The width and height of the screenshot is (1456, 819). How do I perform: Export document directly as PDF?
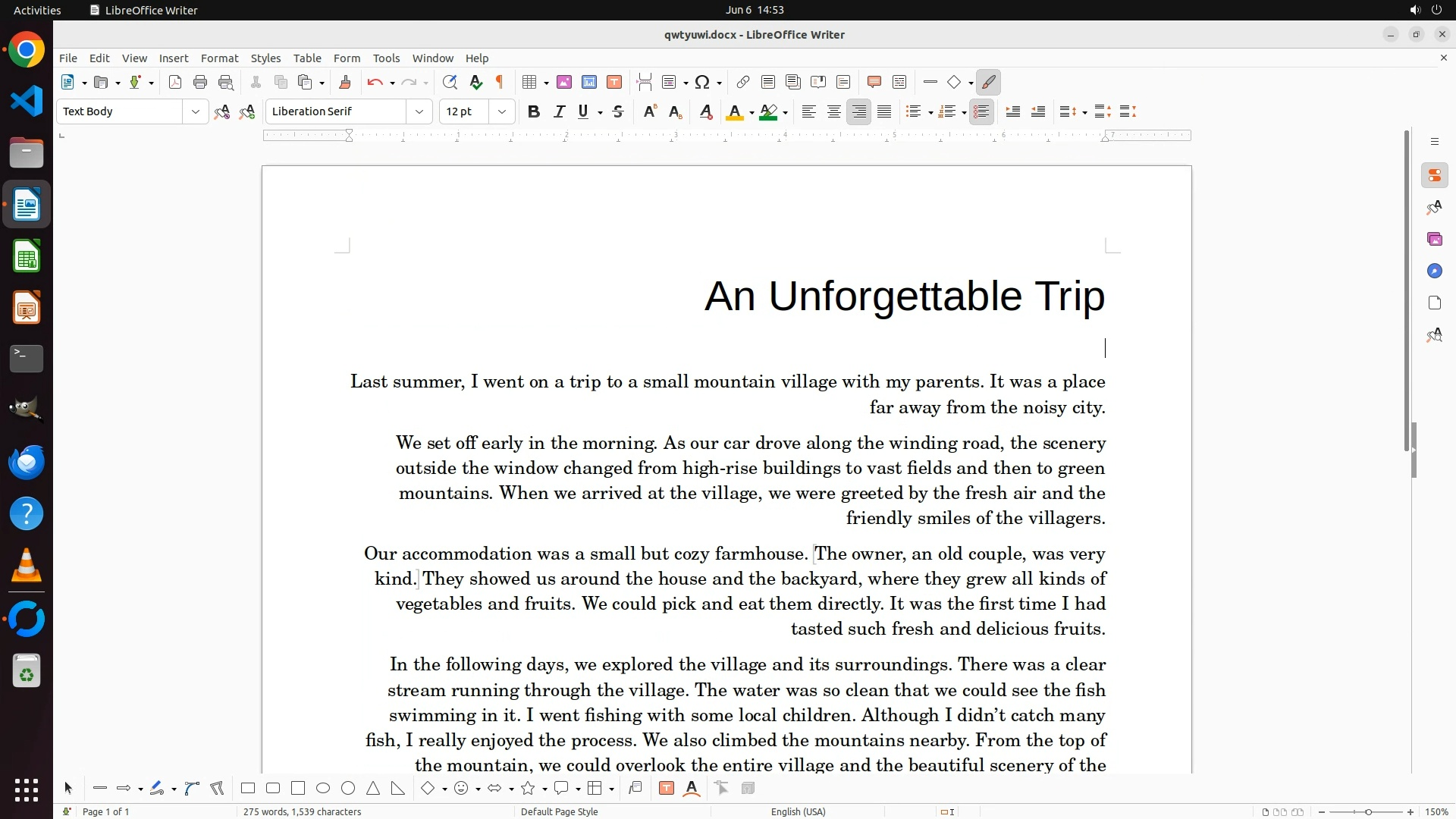tap(175, 83)
